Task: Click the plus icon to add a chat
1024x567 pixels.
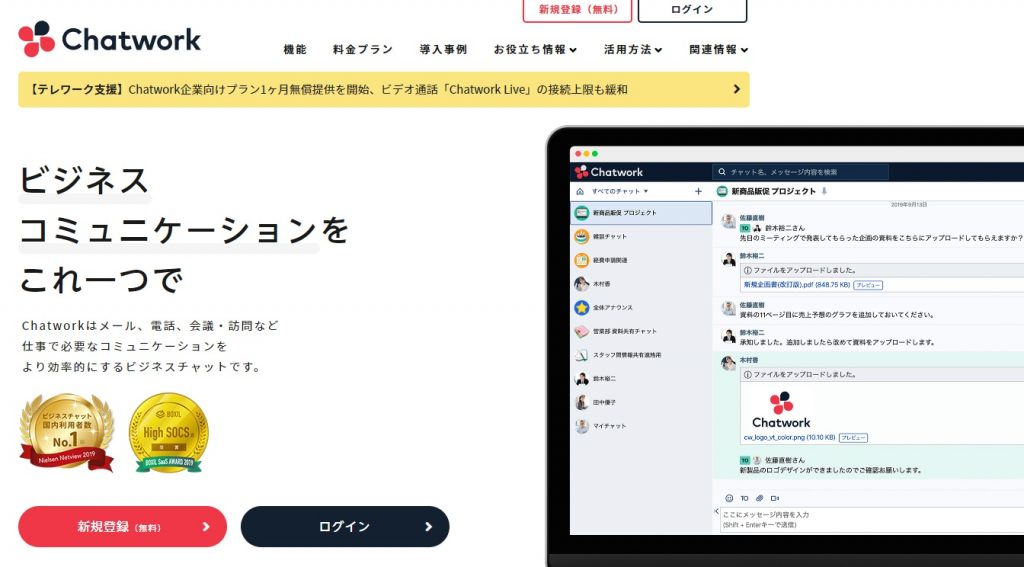Action: coord(698,191)
